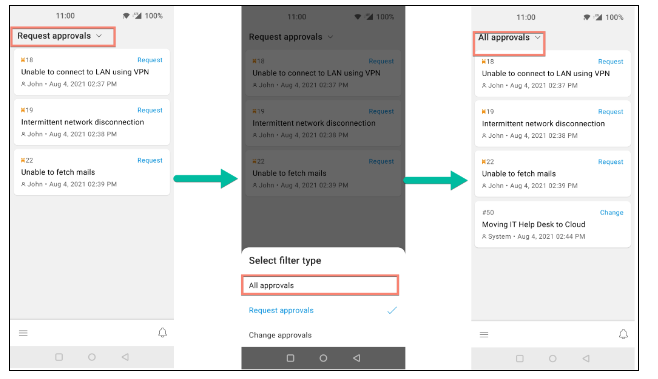The height and width of the screenshot is (379, 658).
Task: Select All approvals filter option
Action: click(320, 285)
